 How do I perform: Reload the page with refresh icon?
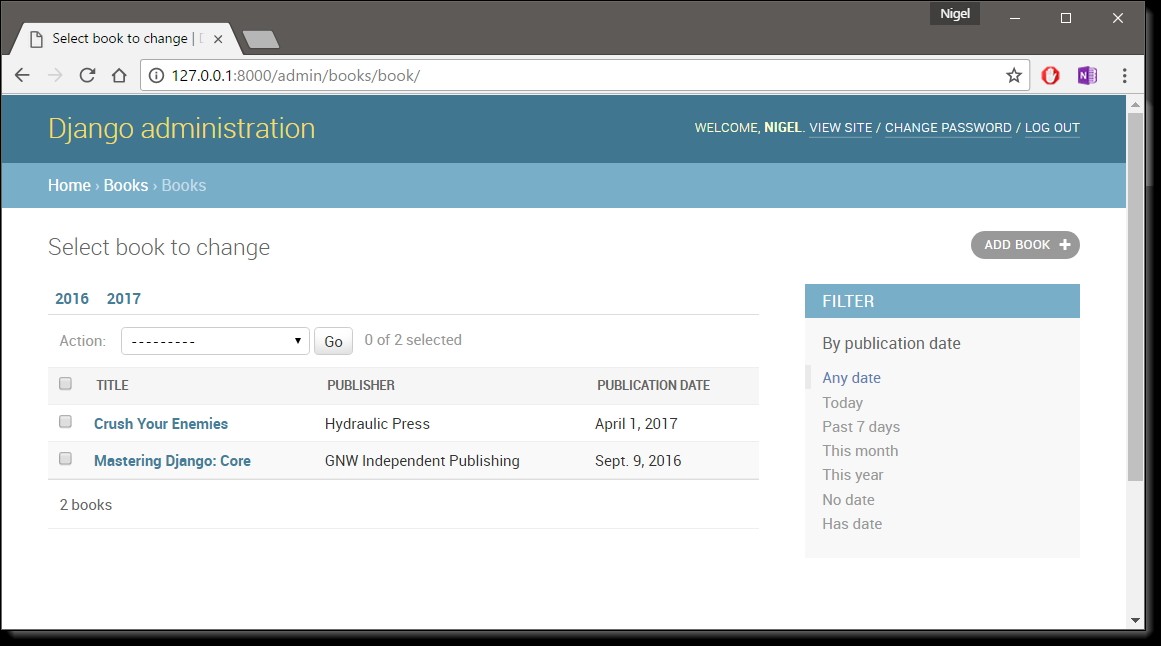[x=87, y=76]
